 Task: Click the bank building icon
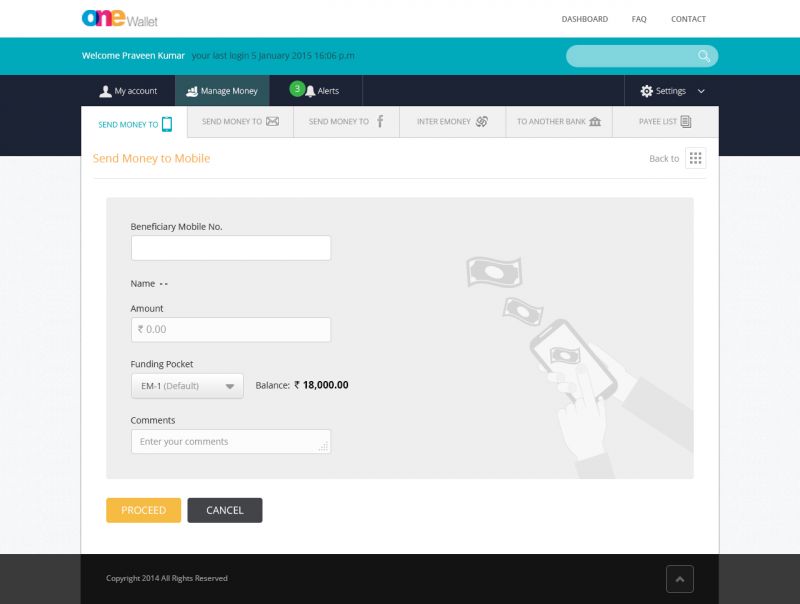click(x=595, y=121)
